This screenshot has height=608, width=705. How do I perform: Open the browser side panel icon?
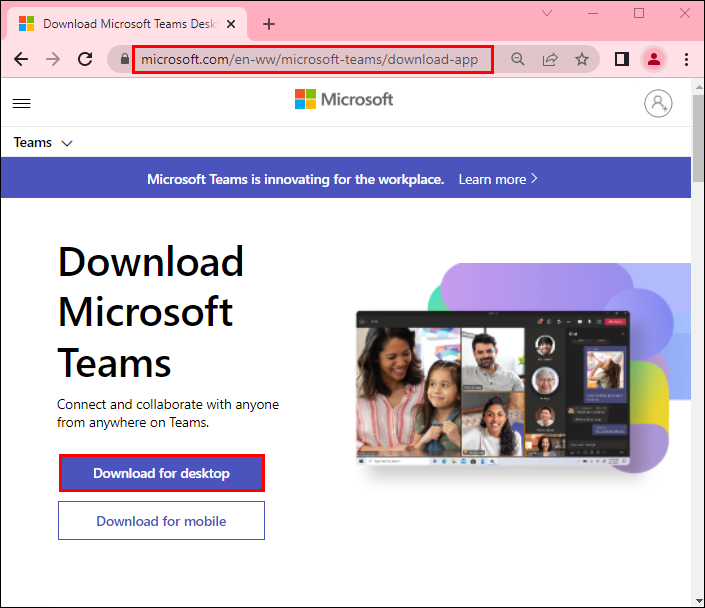coord(622,59)
